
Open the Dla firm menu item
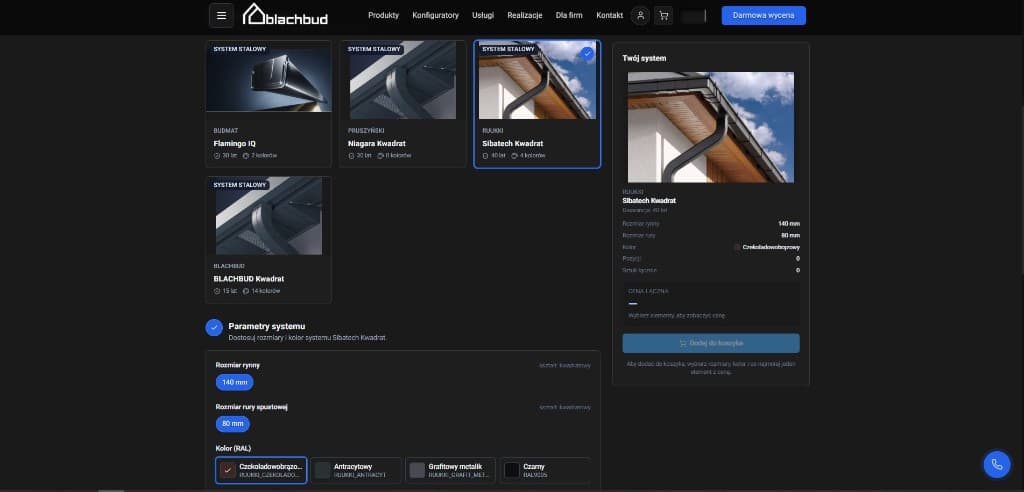click(569, 16)
